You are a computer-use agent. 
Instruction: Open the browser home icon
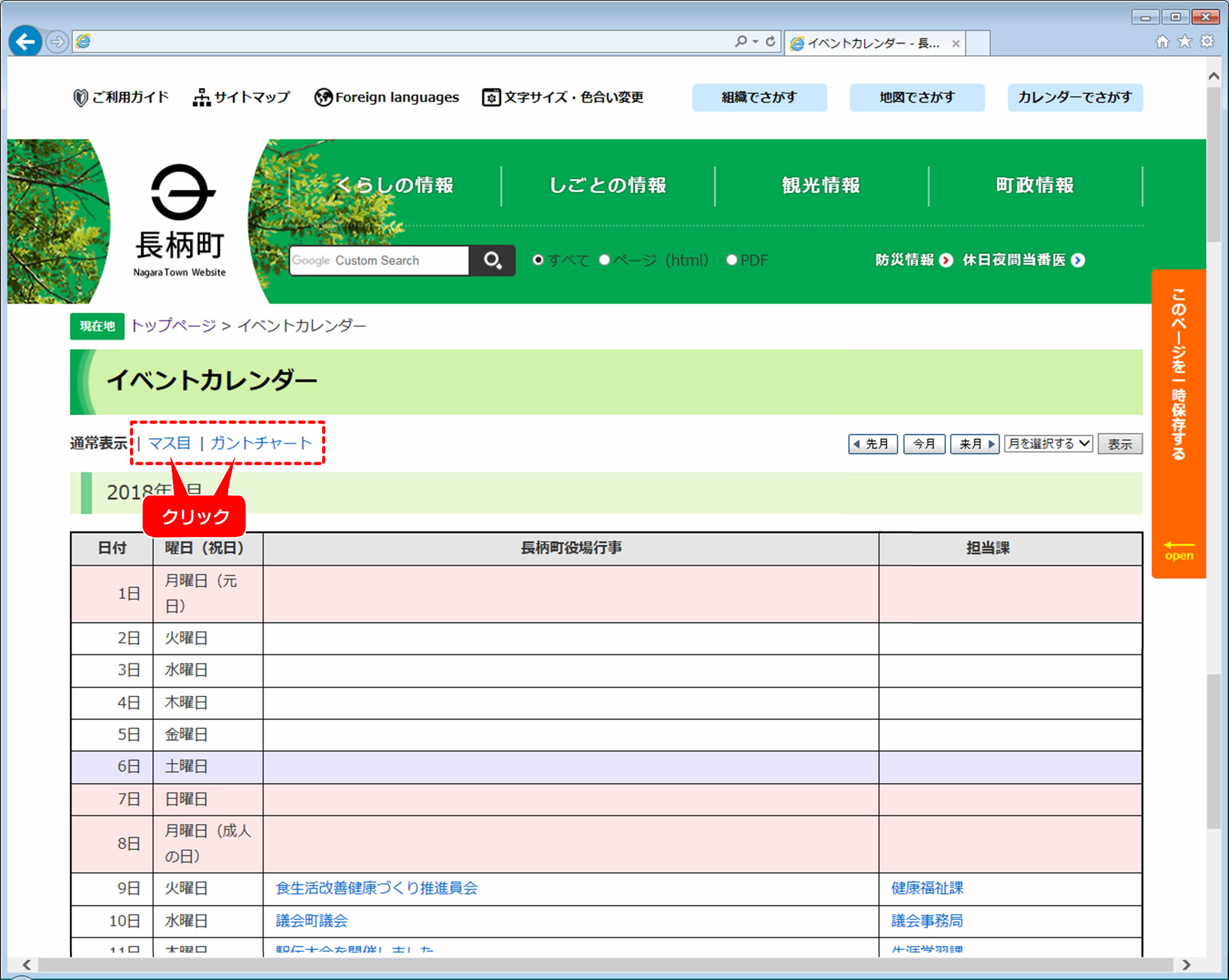pyautogui.click(x=1162, y=41)
